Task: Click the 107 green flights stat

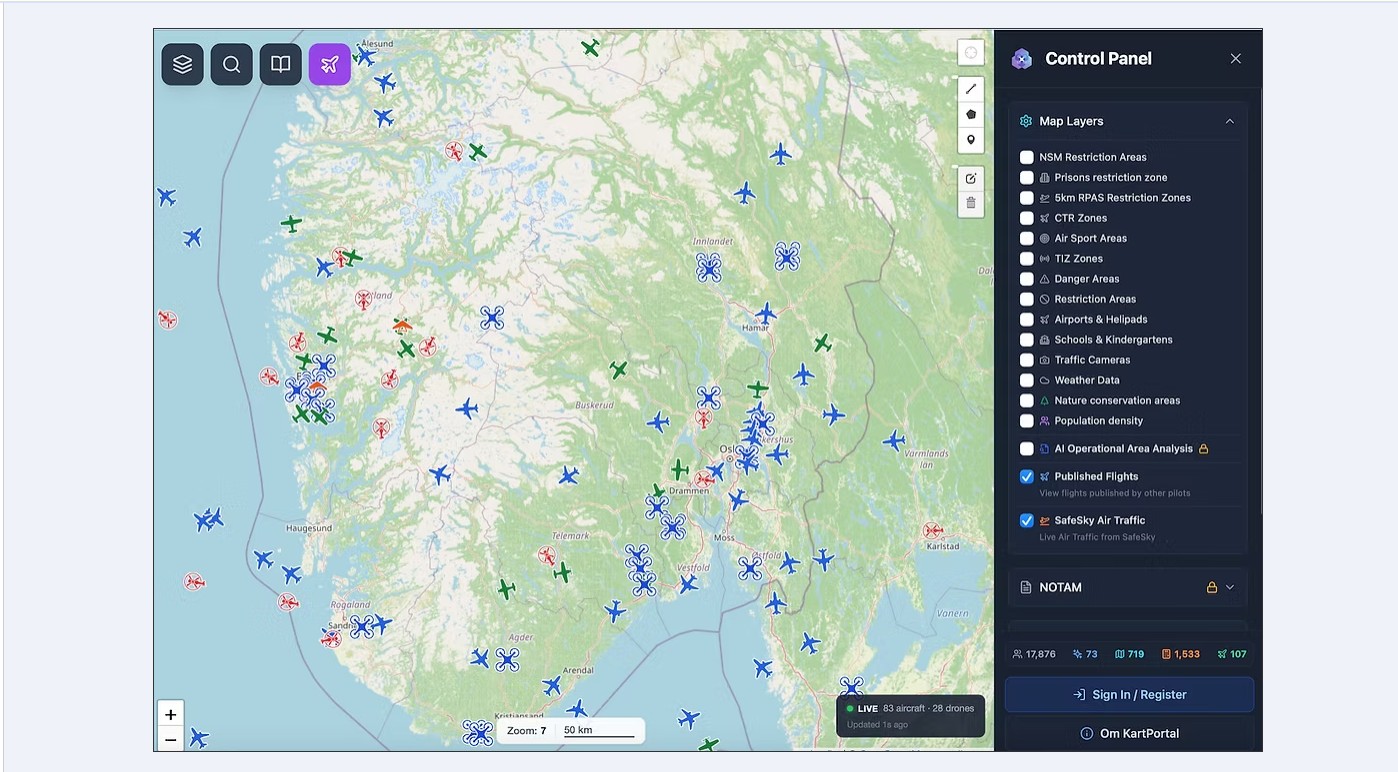Action: click(1232, 654)
